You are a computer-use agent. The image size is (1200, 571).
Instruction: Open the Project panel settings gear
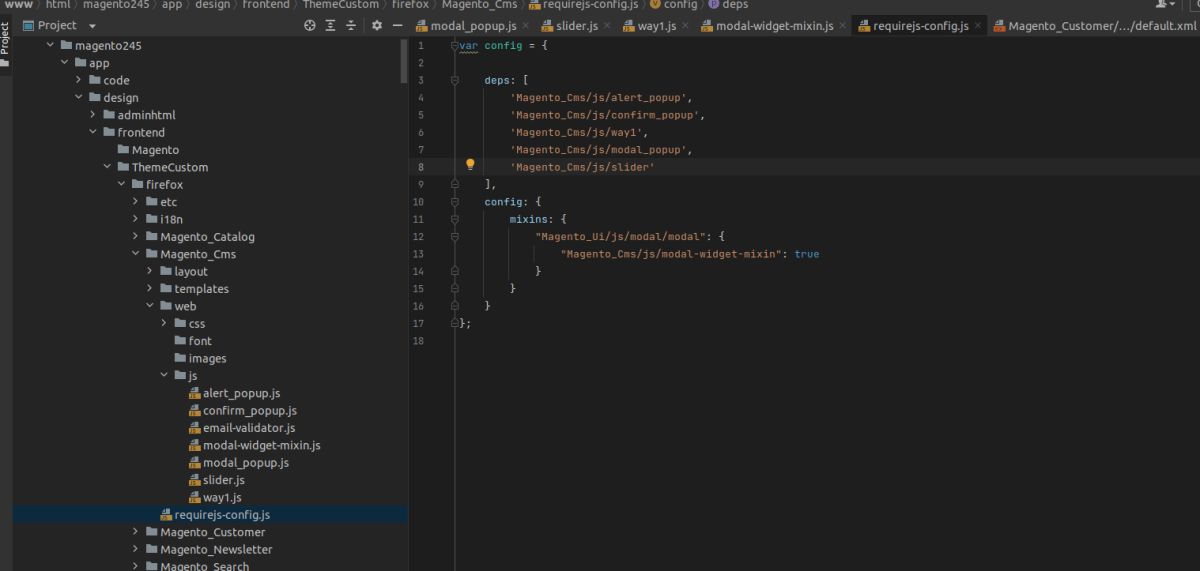click(x=377, y=25)
